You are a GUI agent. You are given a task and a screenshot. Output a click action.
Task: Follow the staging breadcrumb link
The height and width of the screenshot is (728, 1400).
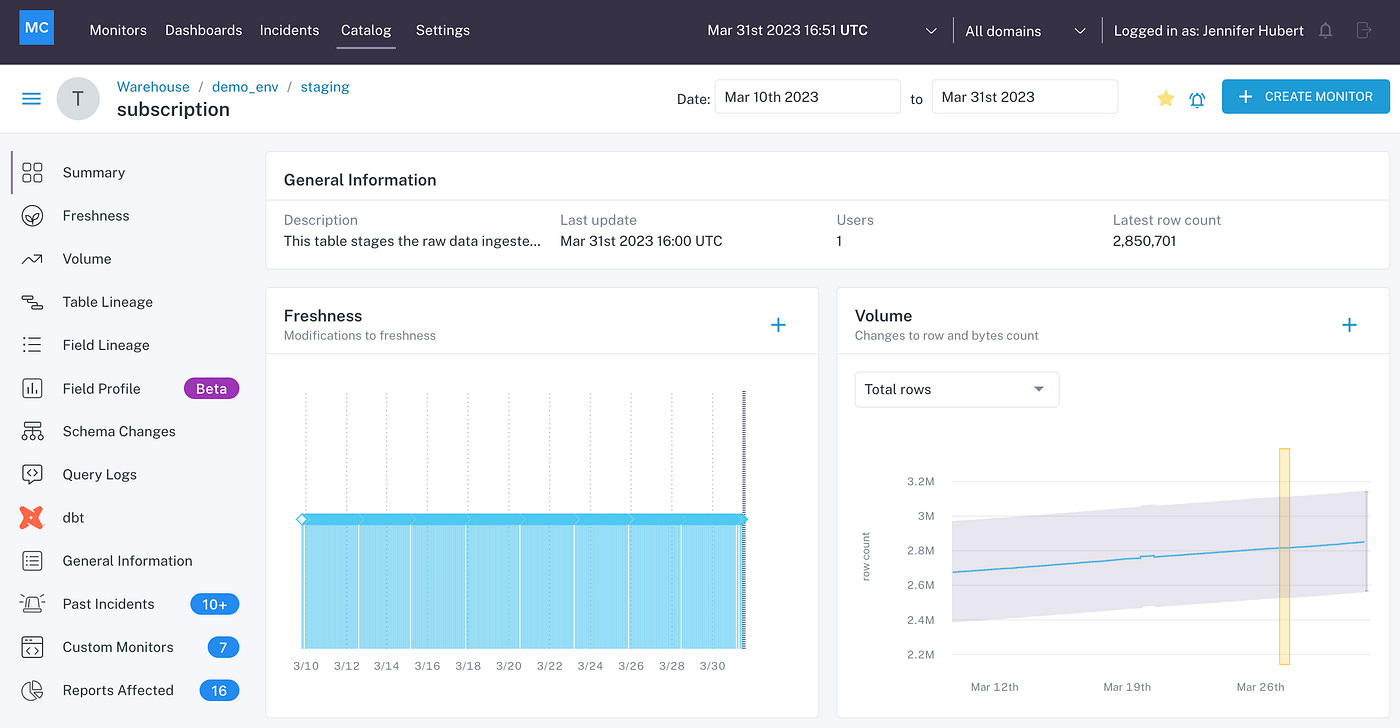click(325, 87)
